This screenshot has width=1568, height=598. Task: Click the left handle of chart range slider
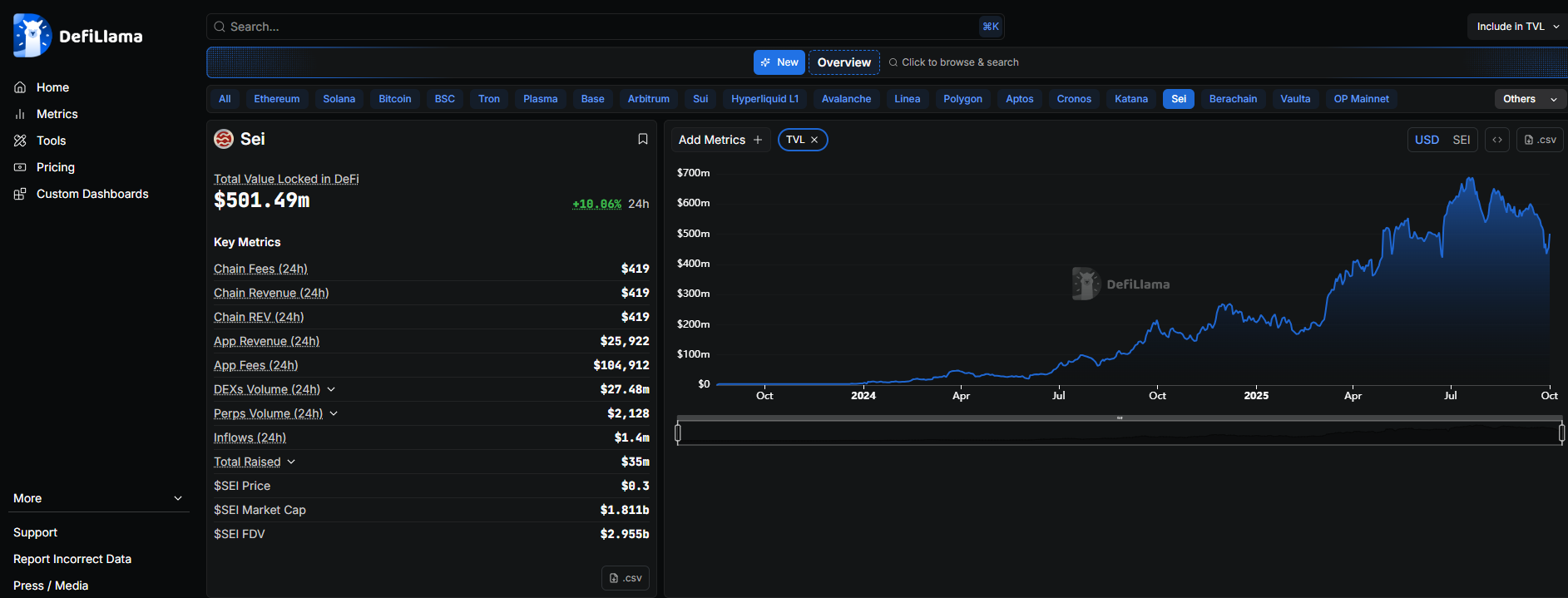click(x=678, y=432)
